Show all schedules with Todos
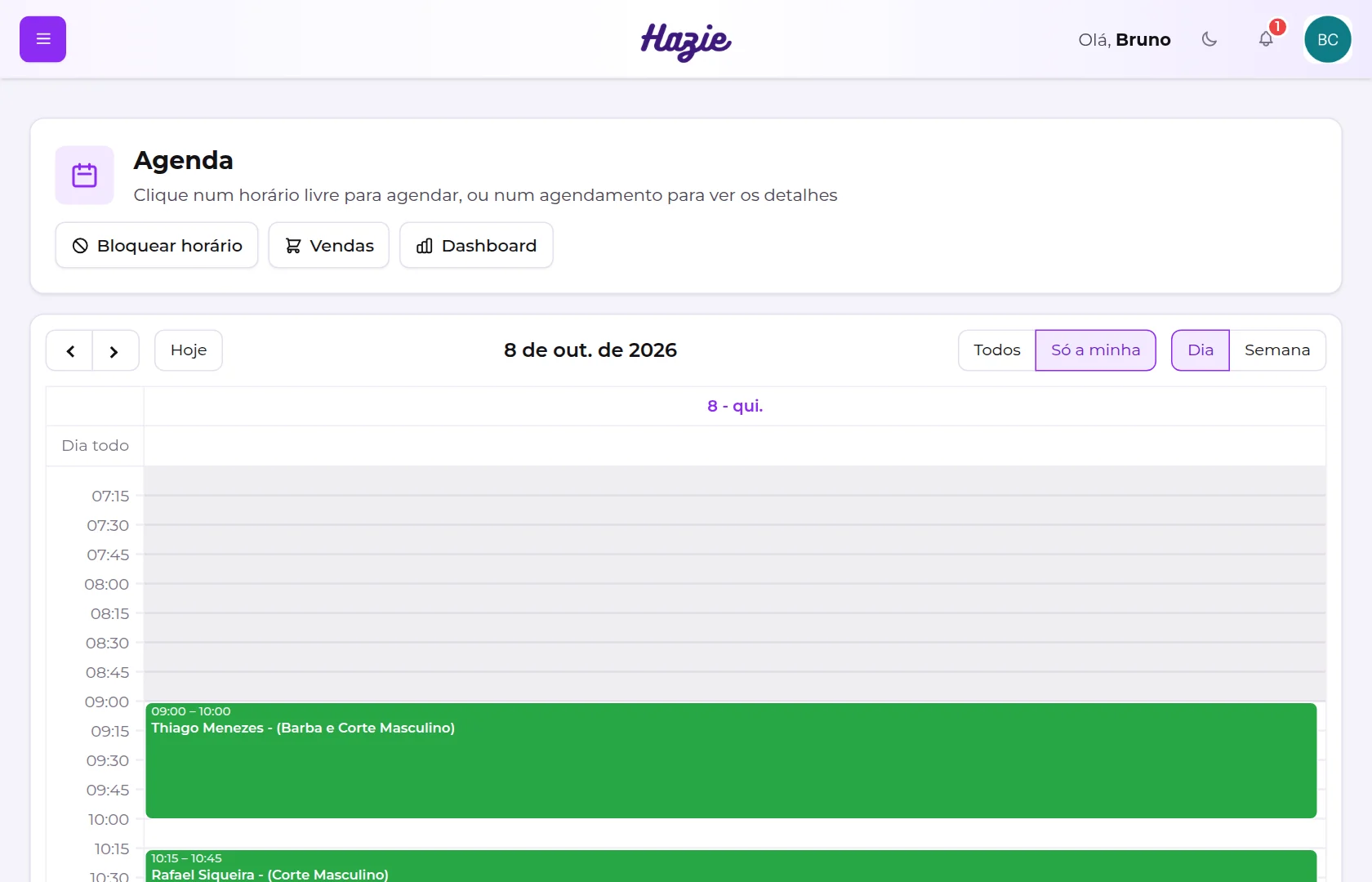This screenshot has width=1372, height=882. 997,350
